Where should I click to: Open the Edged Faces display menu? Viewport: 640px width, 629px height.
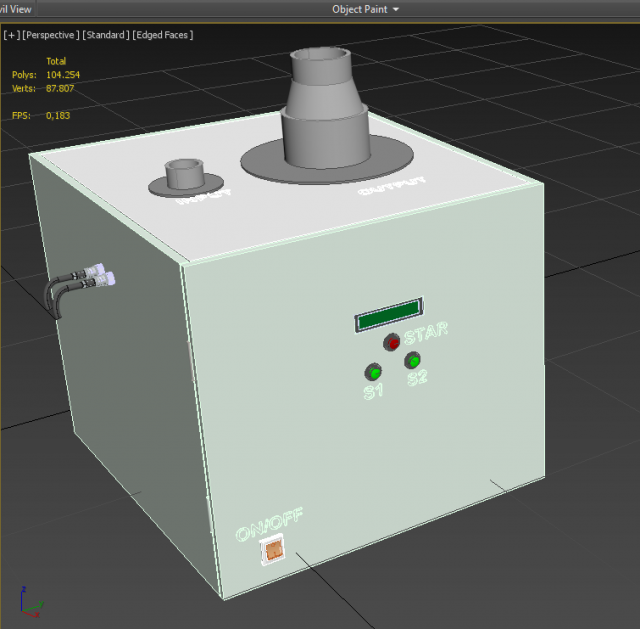pos(163,35)
